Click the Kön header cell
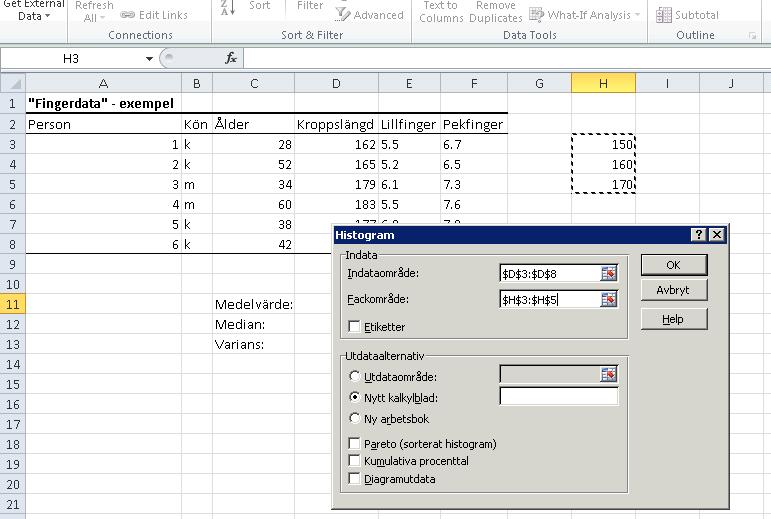This screenshot has height=519, width=771. (x=197, y=124)
